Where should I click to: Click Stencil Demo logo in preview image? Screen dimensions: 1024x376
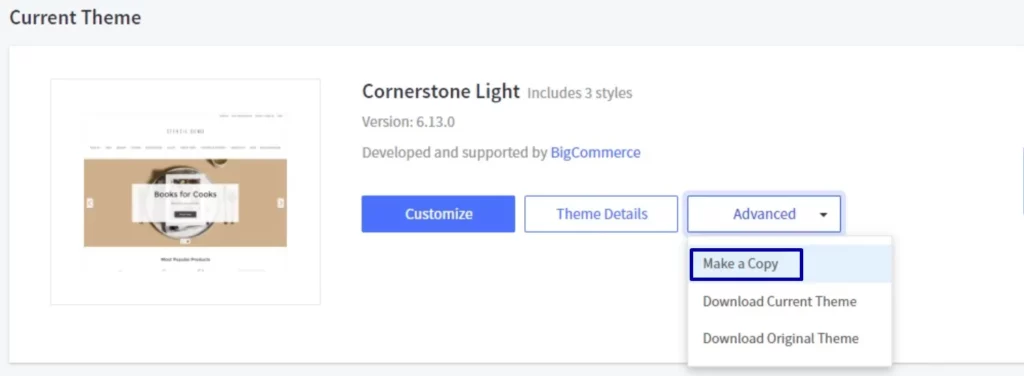coord(185,131)
